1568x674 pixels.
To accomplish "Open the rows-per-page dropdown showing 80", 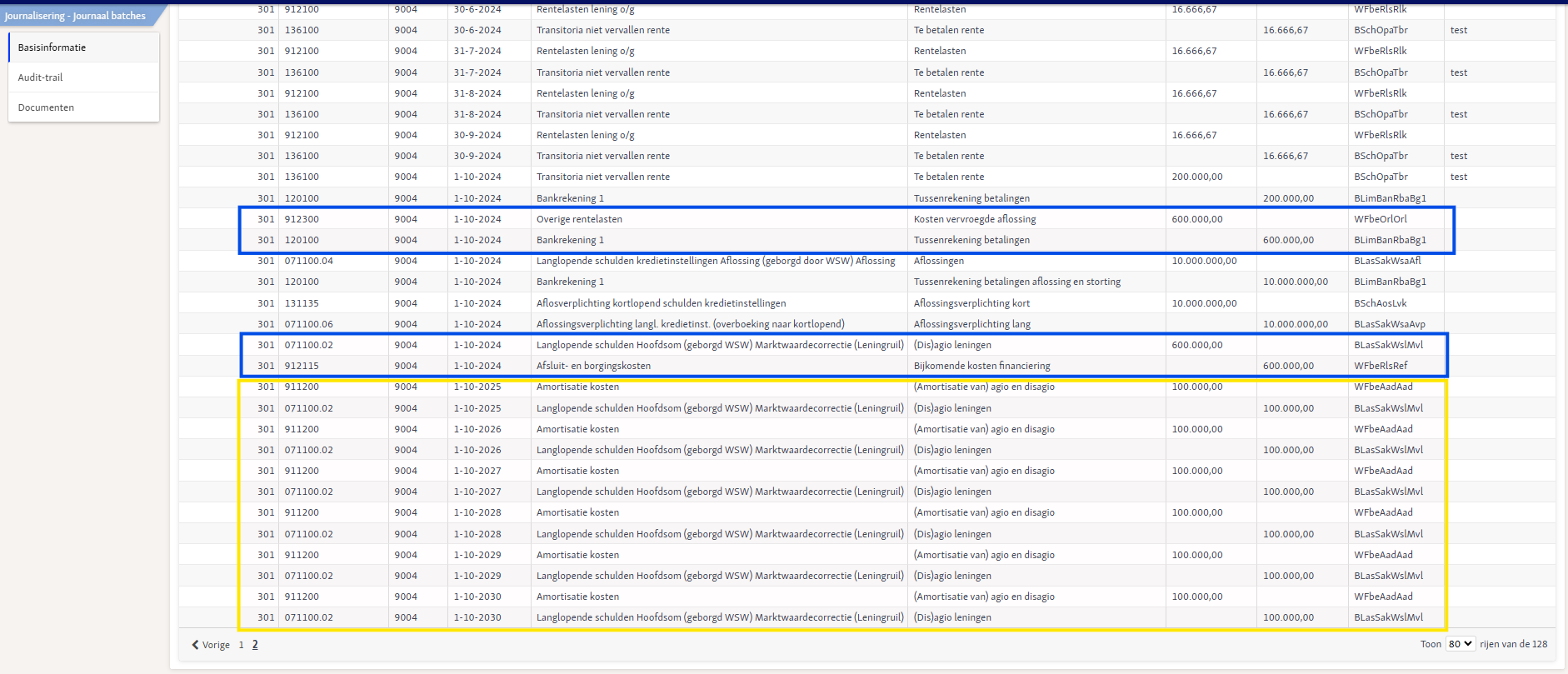I will pos(1461,644).
